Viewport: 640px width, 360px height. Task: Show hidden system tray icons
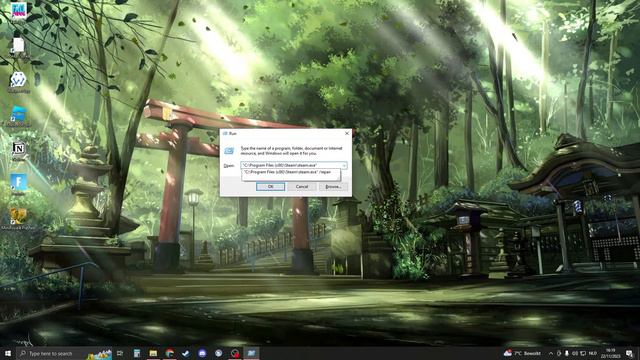pyautogui.click(x=551, y=353)
